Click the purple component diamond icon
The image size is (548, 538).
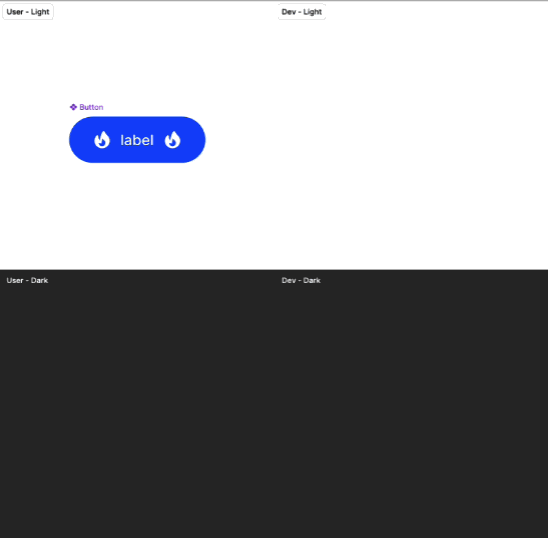(x=73, y=107)
